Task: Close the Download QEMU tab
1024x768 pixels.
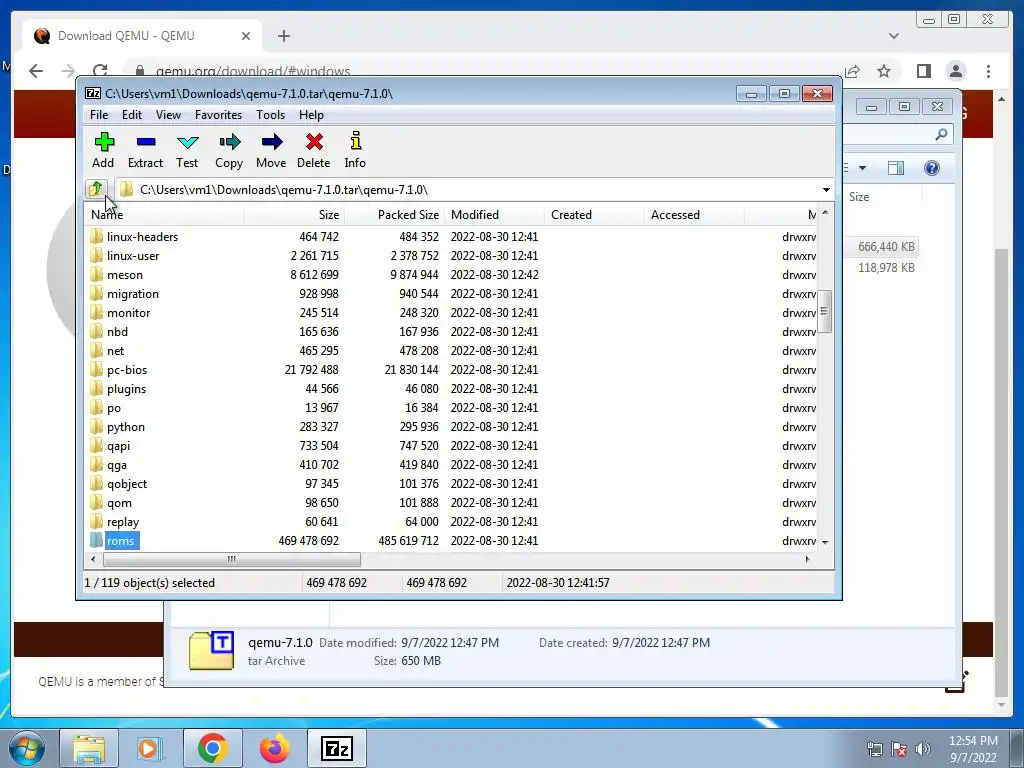Action: point(246,36)
